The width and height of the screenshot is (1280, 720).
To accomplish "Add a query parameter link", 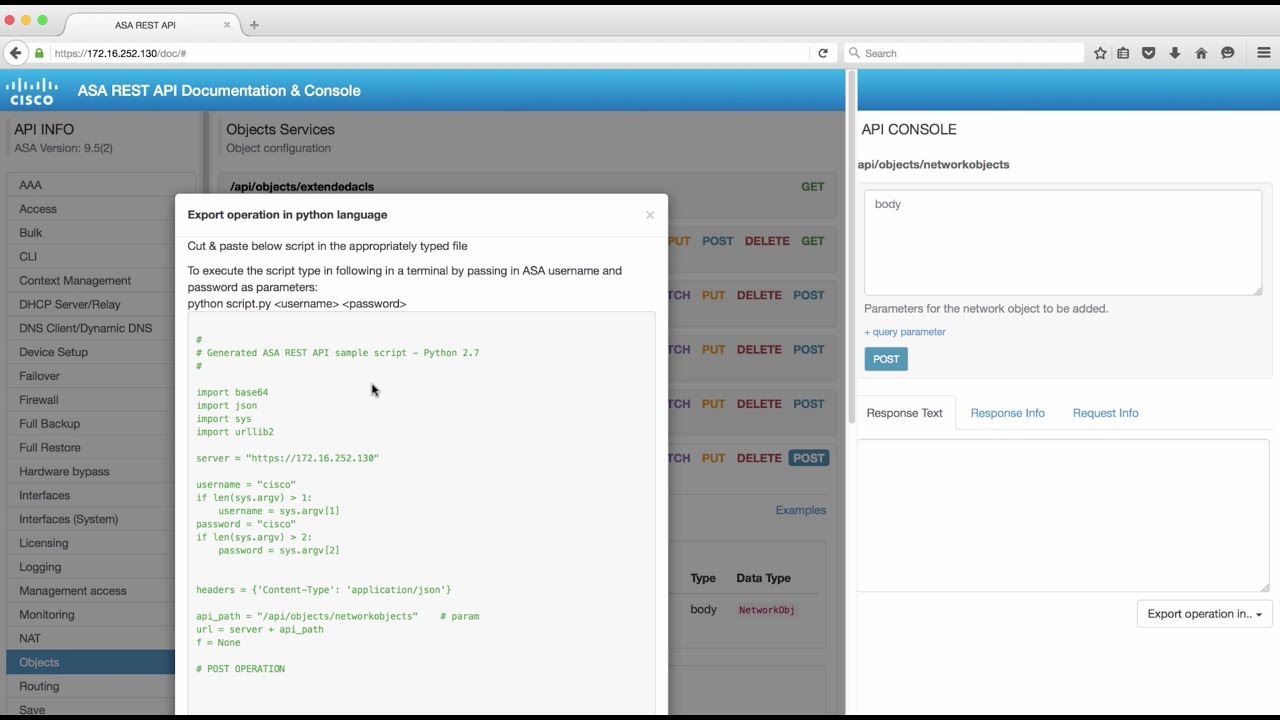I will [904, 332].
